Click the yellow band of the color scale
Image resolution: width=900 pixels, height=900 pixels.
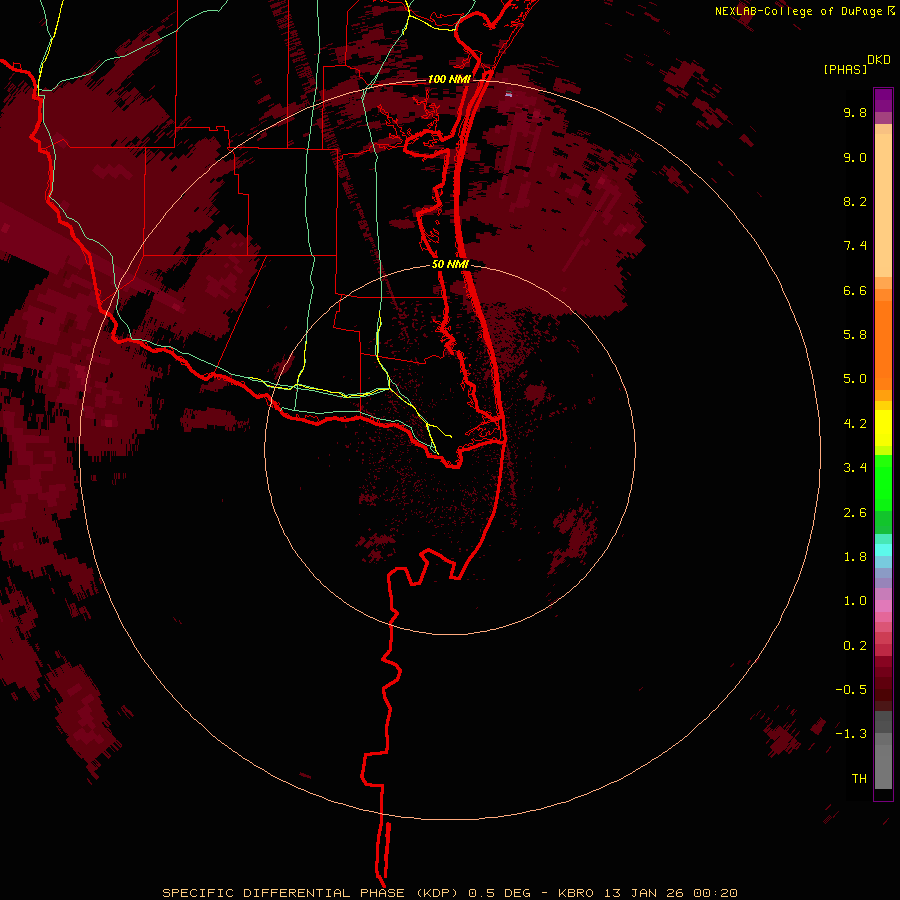883,428
